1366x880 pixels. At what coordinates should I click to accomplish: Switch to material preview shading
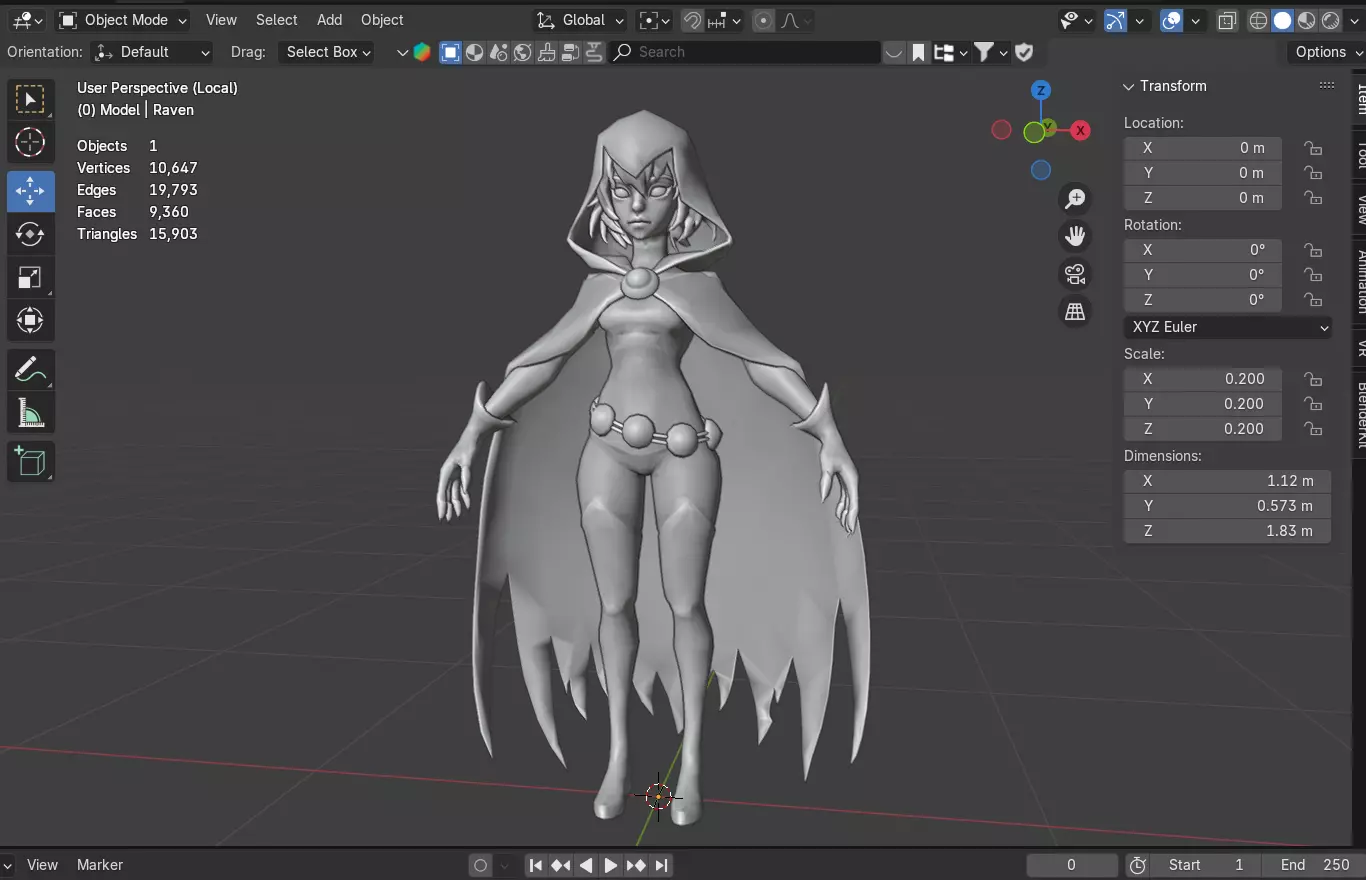[1306, 20]
